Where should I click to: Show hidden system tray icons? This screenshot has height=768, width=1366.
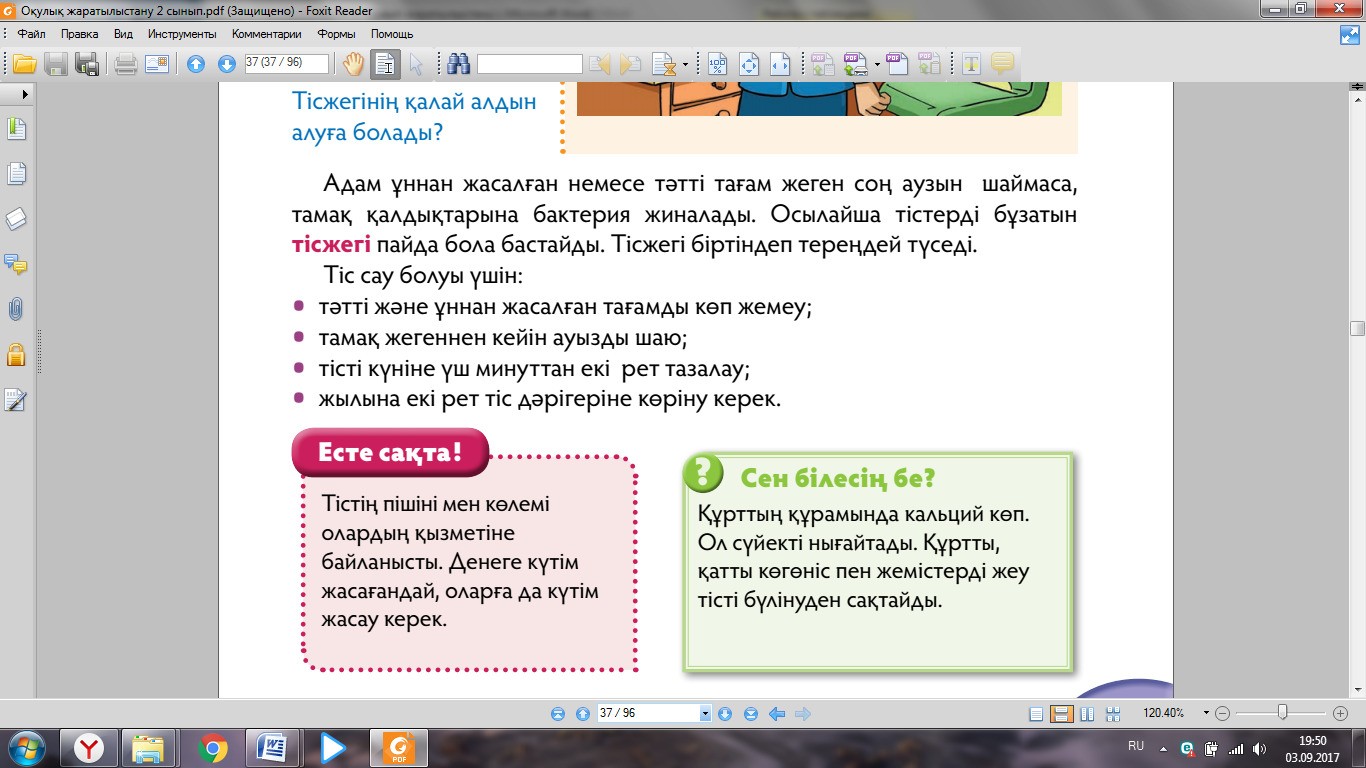(1162, 748)
